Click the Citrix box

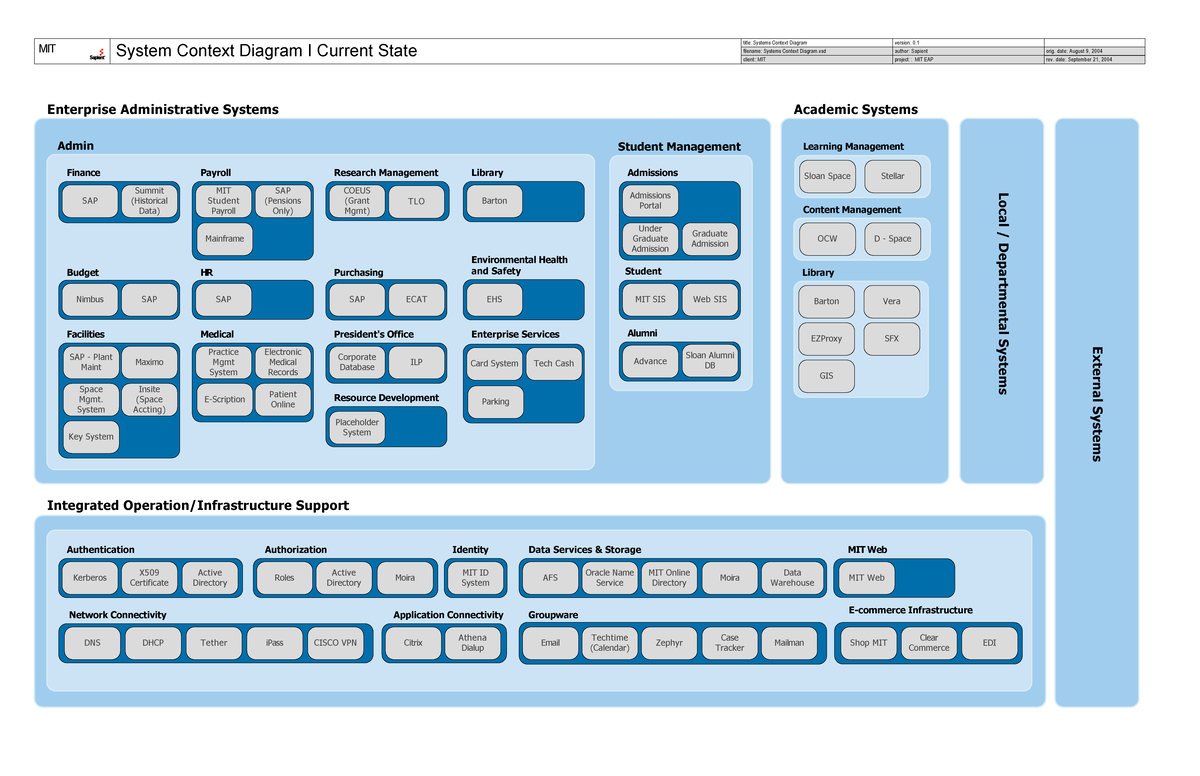(x=413, y=643)
